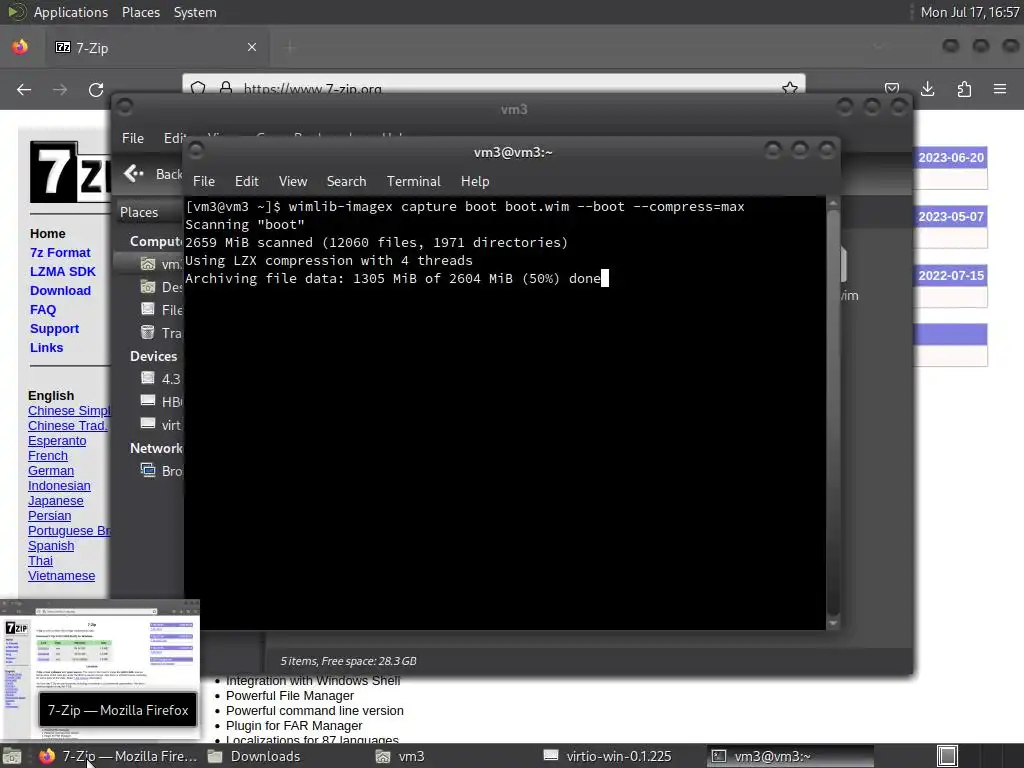The image size is (1024, 768).
Task: Switch language to Thai
Action: 40,561
